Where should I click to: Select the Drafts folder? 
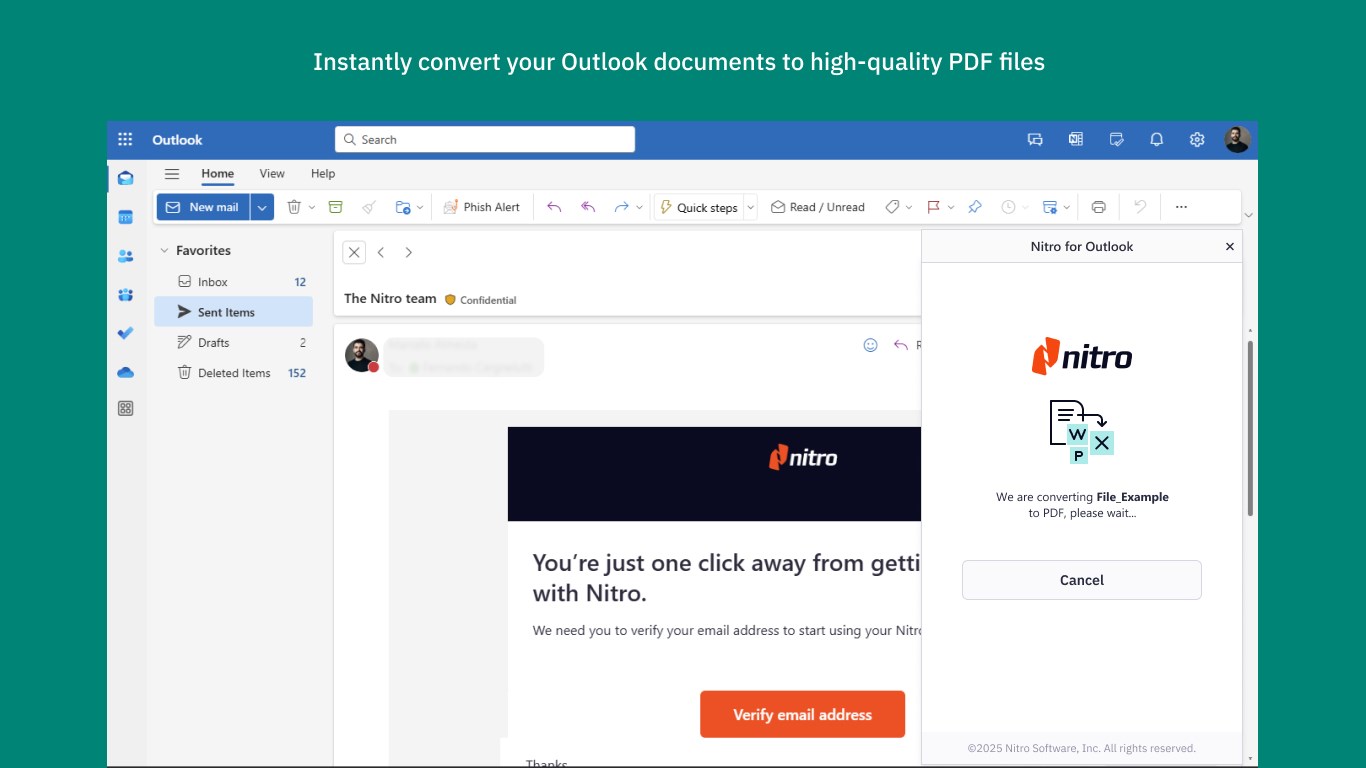[233, 342]
